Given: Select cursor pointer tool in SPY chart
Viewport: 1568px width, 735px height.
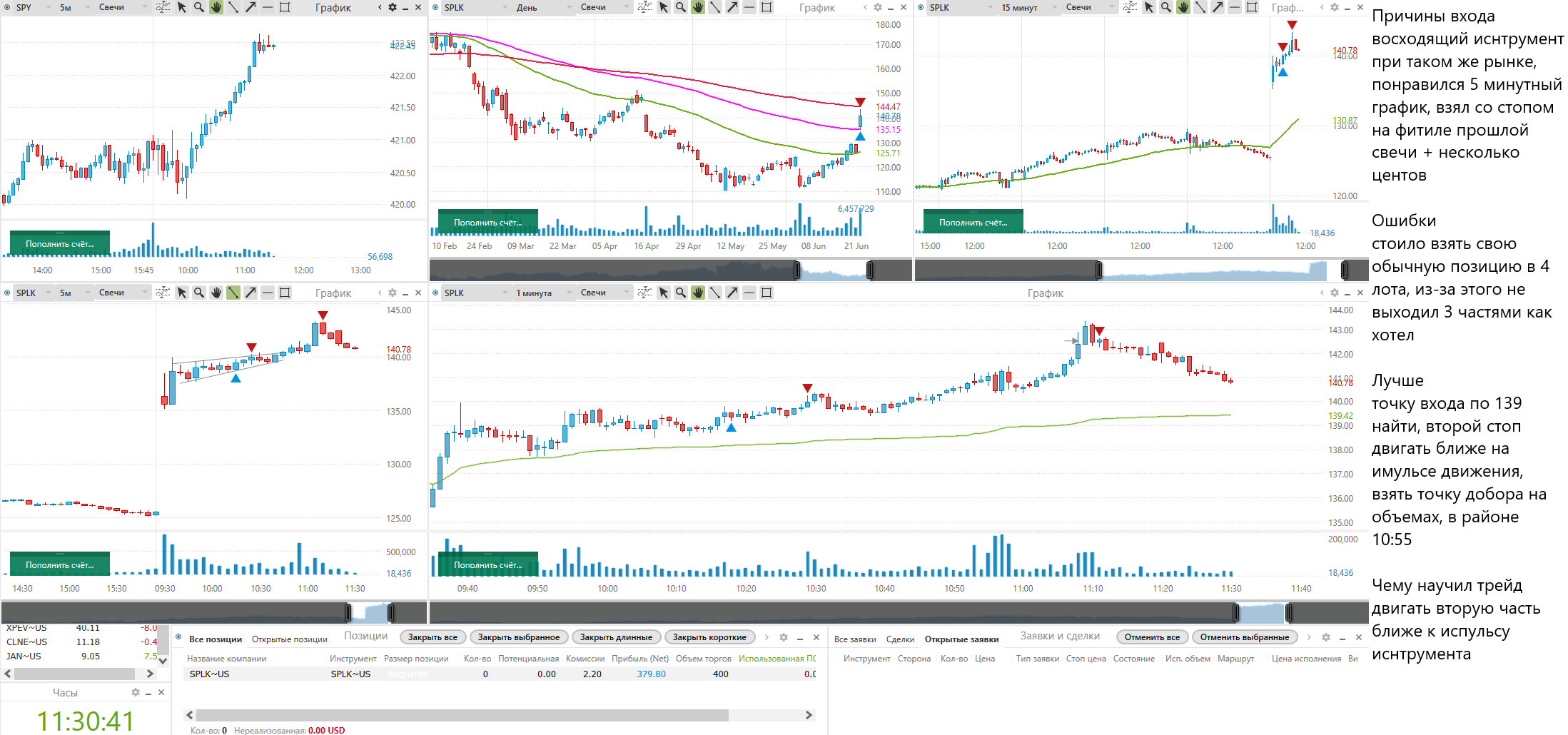Looking at the screenshot, I should pos(182,7).
